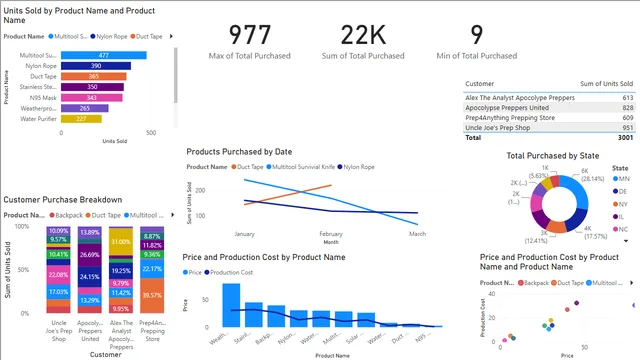The image size is (640, 360).
Task: Select Multitool Su... bar showing 477
Action: click(x=104, y=55)
